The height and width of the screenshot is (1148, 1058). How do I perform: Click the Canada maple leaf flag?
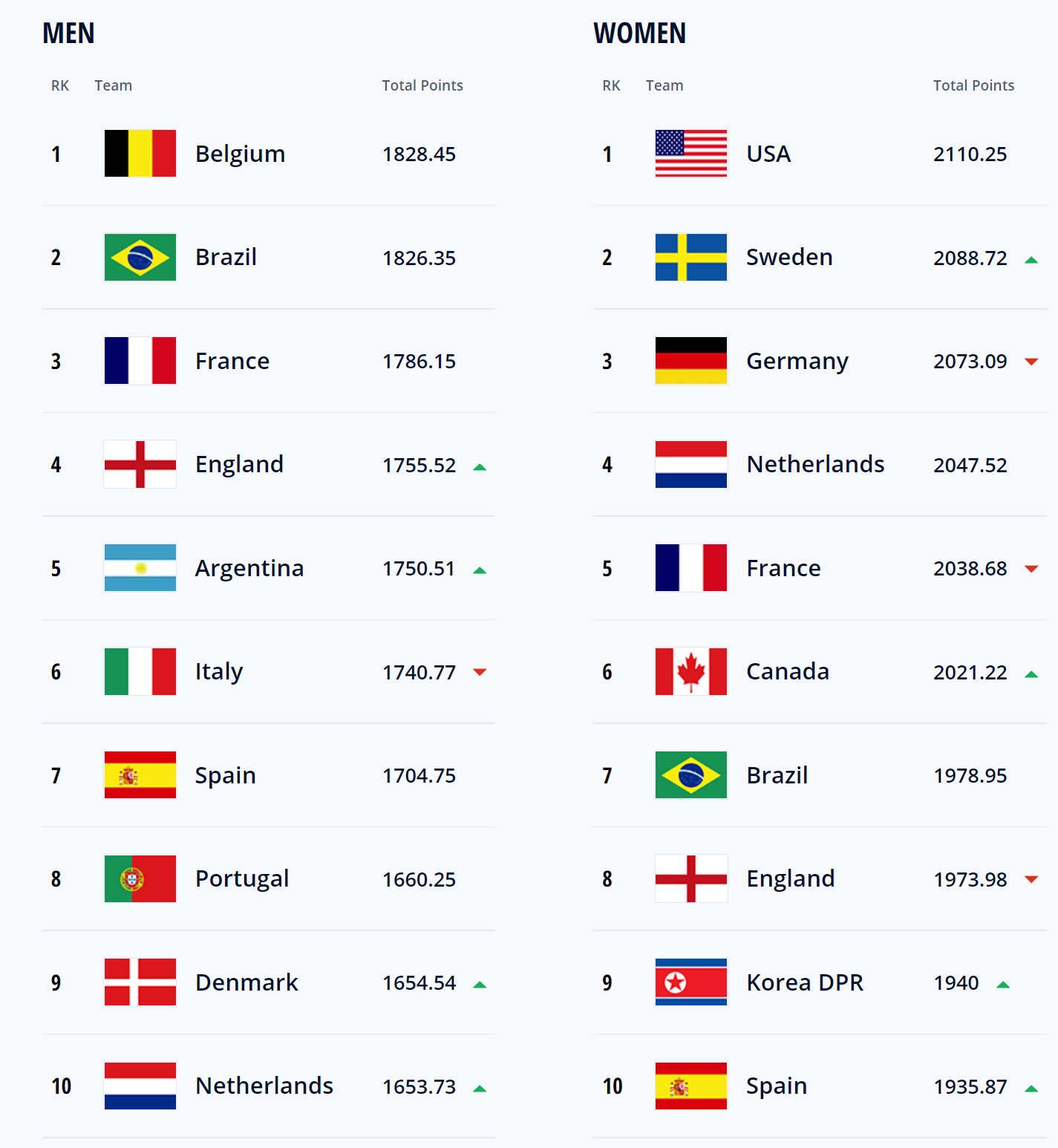click(x=691, y=671)
